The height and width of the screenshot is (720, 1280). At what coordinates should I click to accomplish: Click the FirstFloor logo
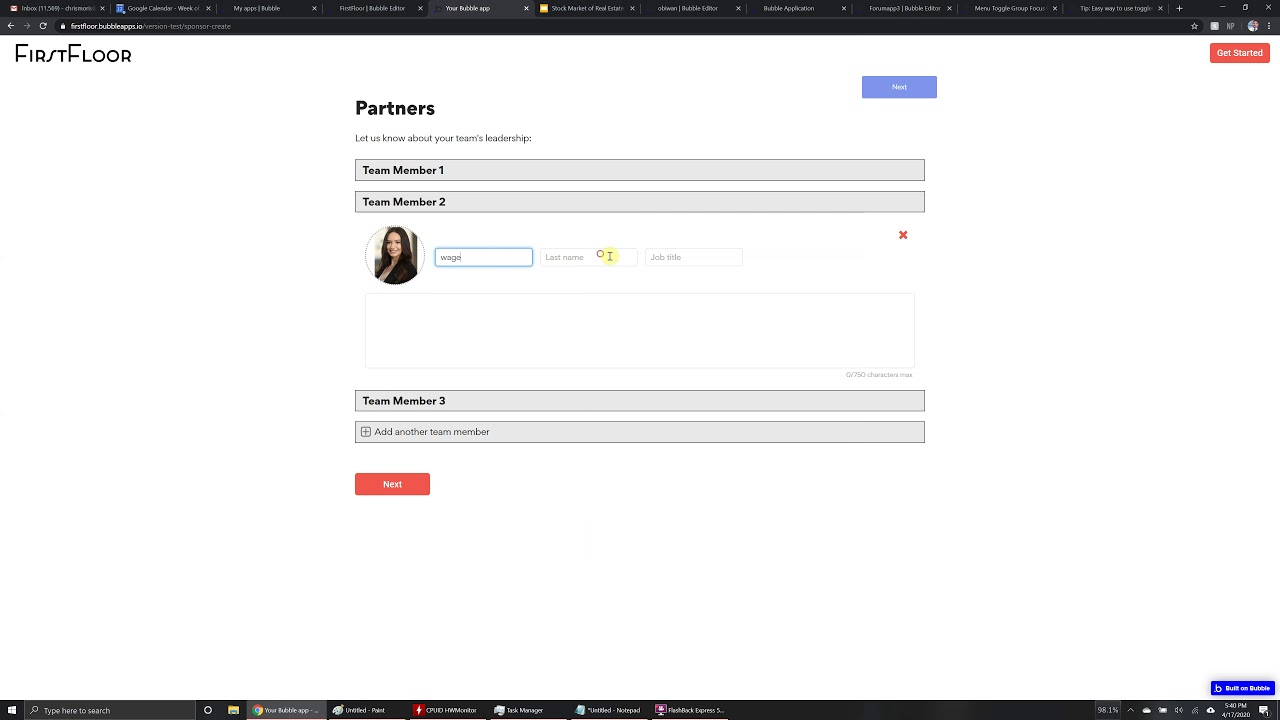[x=73, y=54]
